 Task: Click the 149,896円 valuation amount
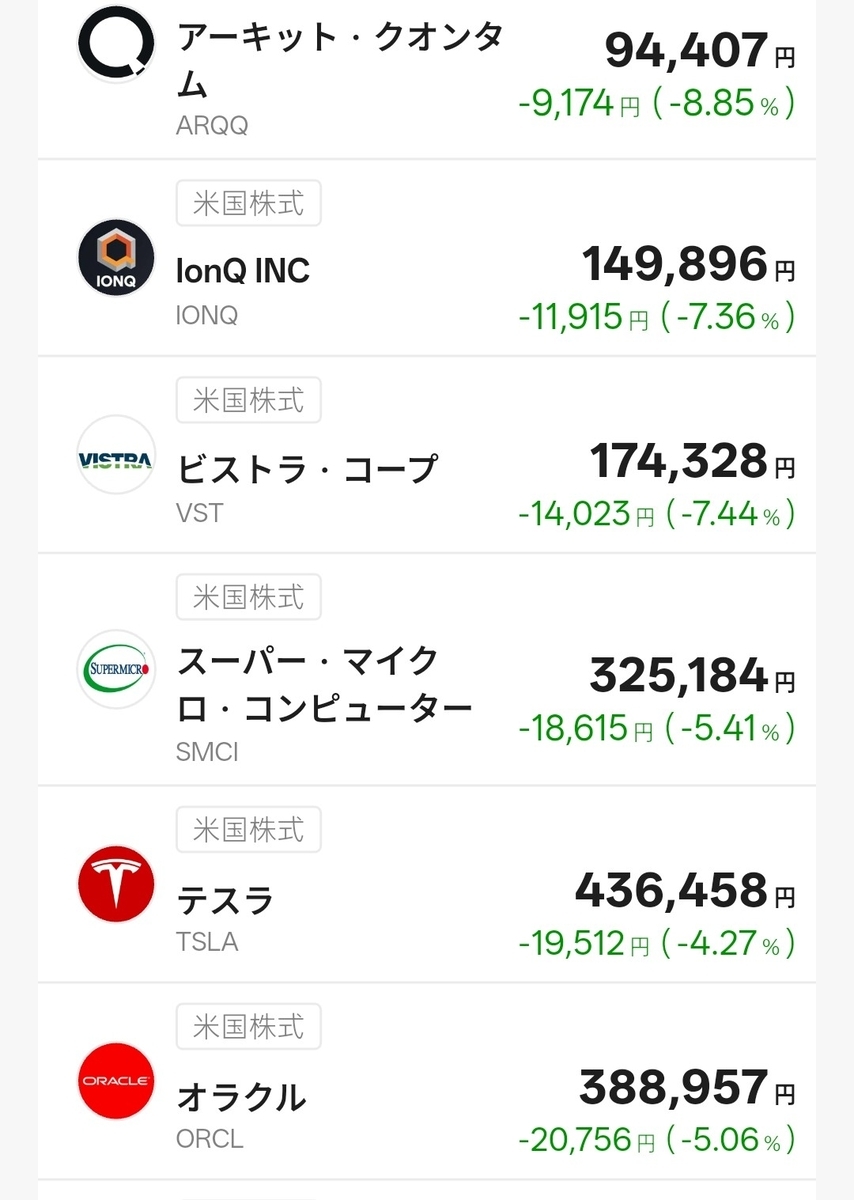pos(688,264)
